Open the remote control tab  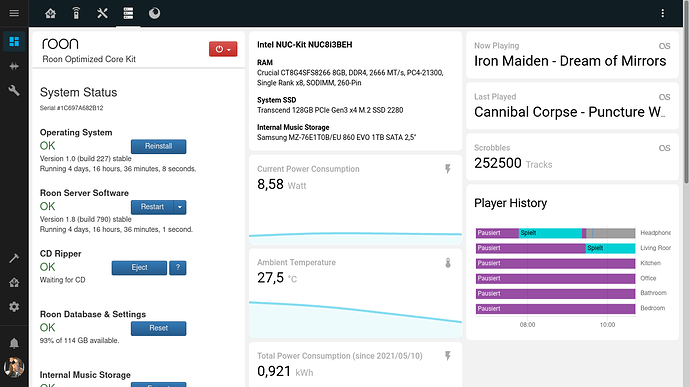click(x=76, y=13)
